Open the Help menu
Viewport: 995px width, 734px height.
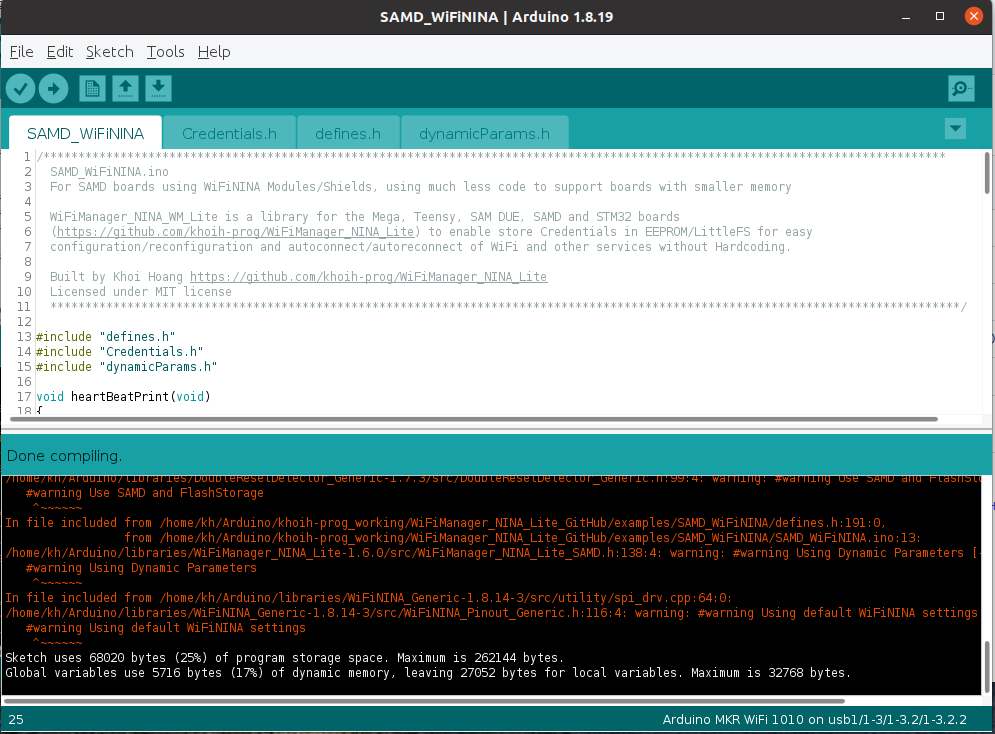click(x=214, y=51)
